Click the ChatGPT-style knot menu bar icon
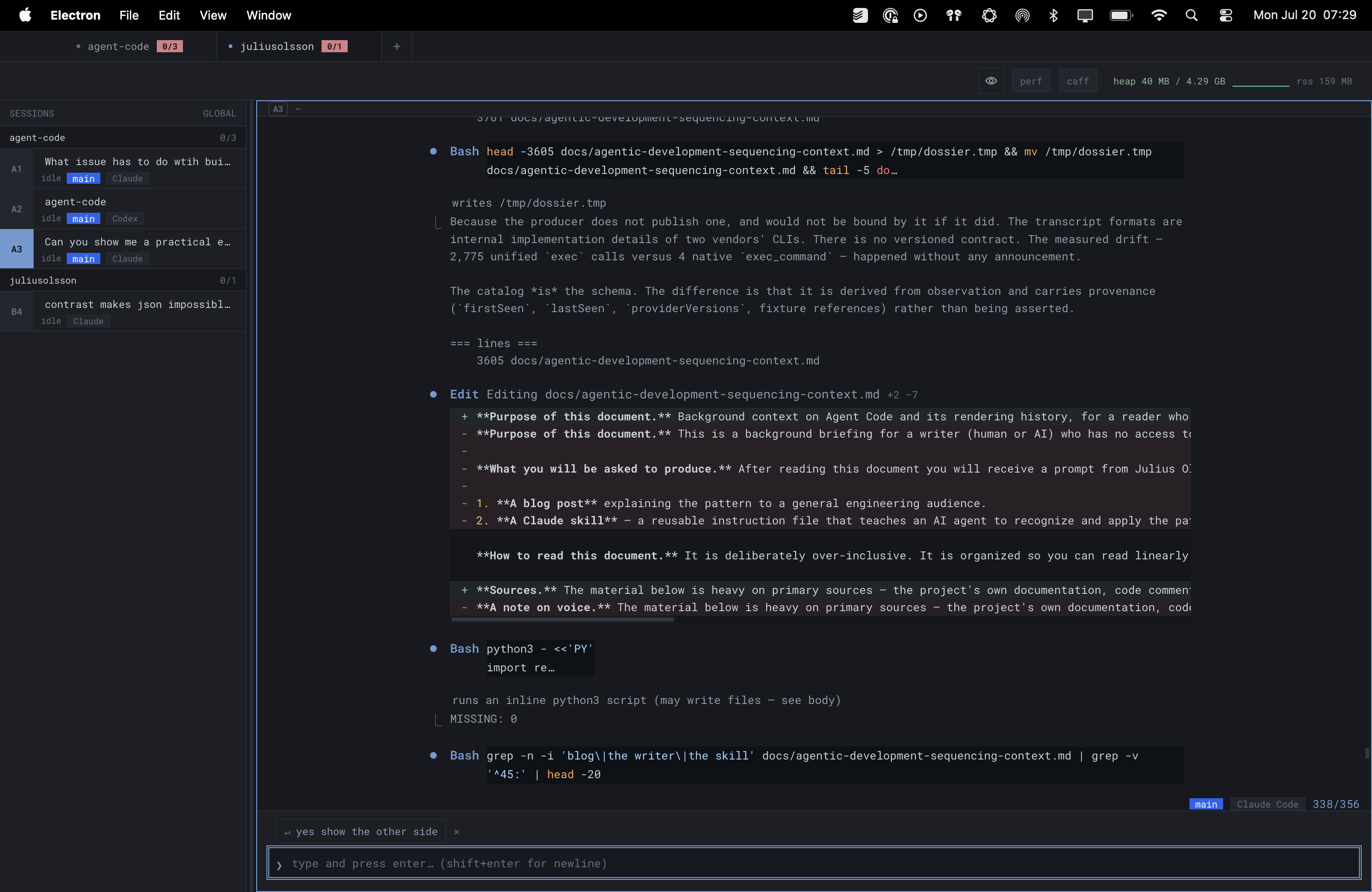The width and height of the screenshot is (1372, 892). pyautogui.click(x=989, y=15)
